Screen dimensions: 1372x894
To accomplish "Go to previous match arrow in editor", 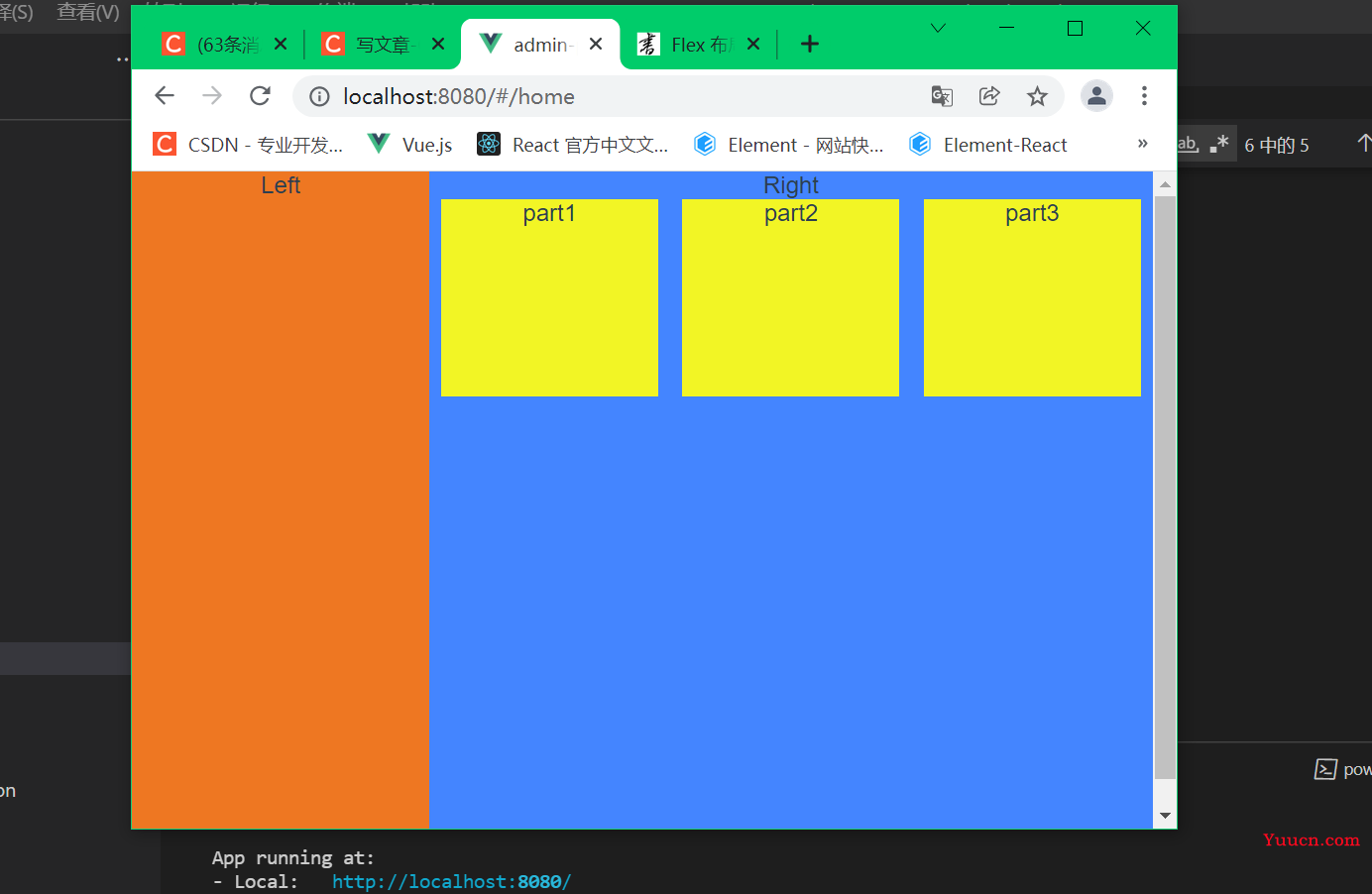I will [1364, 144].
